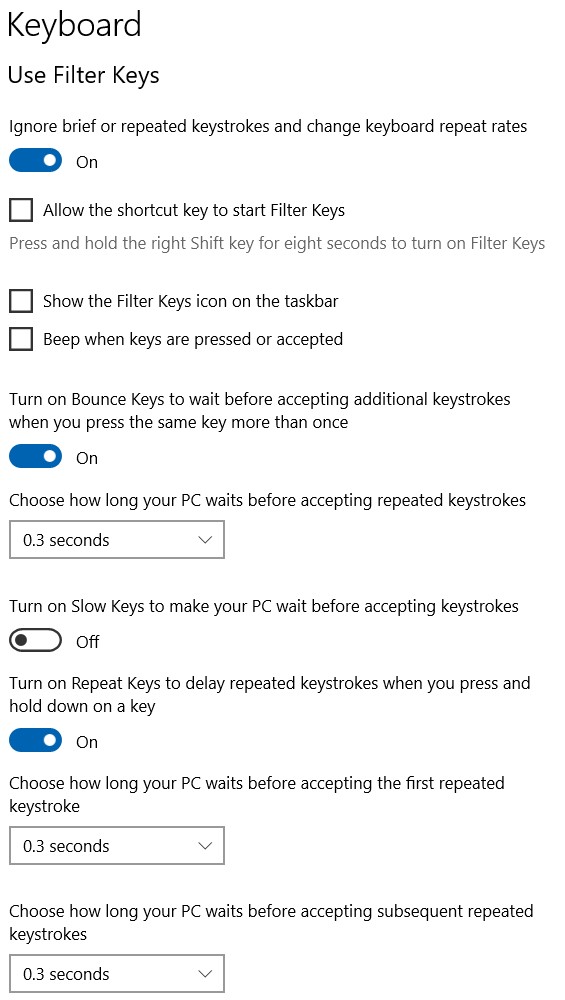Switch off the Repeat Keys toggle

point(36,741)
